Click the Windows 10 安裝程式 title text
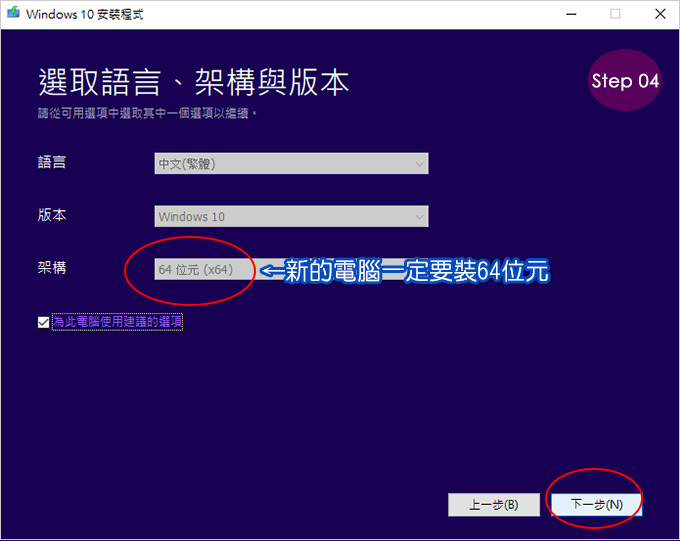The height and width of the screenshot is (541, 680). tap(85, 14)
